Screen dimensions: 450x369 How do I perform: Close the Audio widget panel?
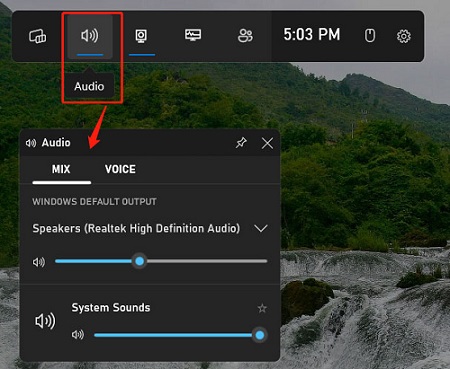point(267,143)
